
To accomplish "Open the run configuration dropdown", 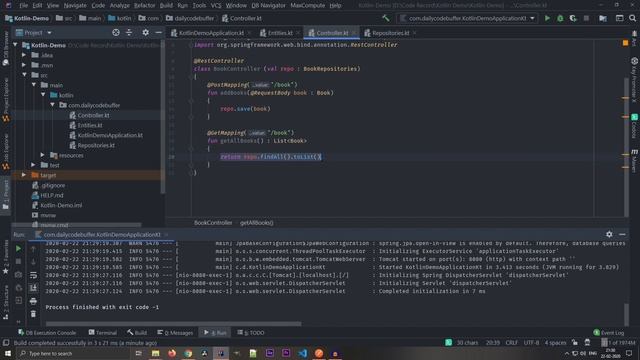I will pos(467,18).
